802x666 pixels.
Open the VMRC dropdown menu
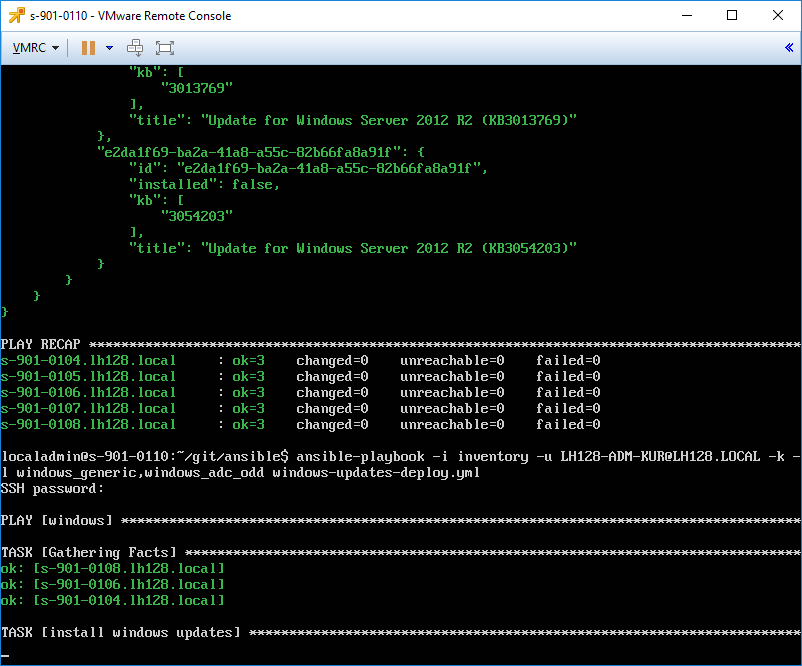(35, 48)
